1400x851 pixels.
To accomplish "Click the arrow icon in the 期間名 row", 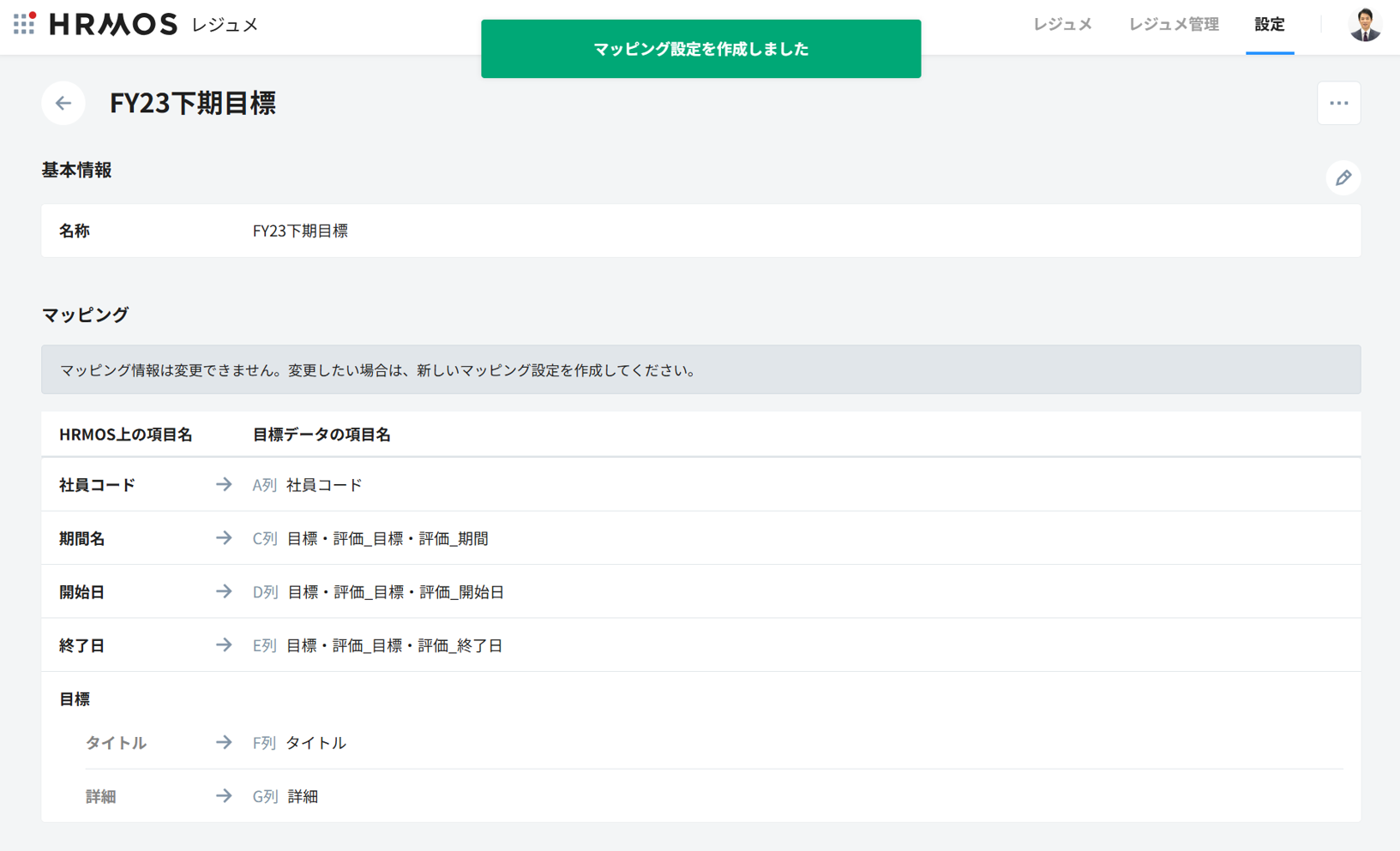I will [224, 538].
